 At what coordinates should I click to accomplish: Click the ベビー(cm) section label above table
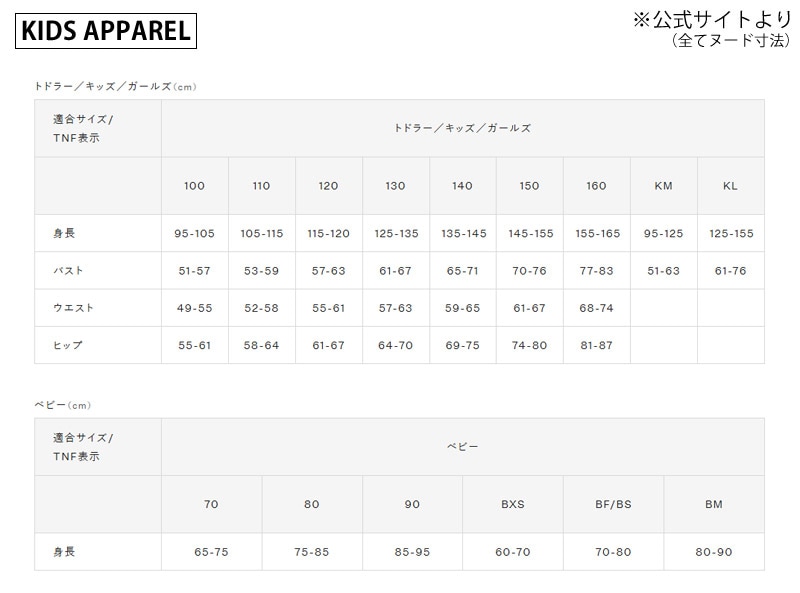[62, 405]
